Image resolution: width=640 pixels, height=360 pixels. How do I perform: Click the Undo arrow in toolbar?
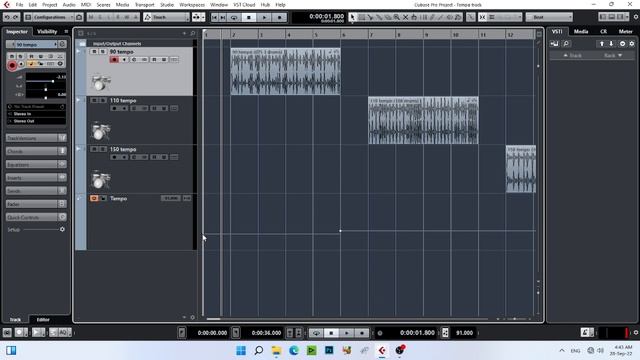pyautogui.click(x=7, y=17)
